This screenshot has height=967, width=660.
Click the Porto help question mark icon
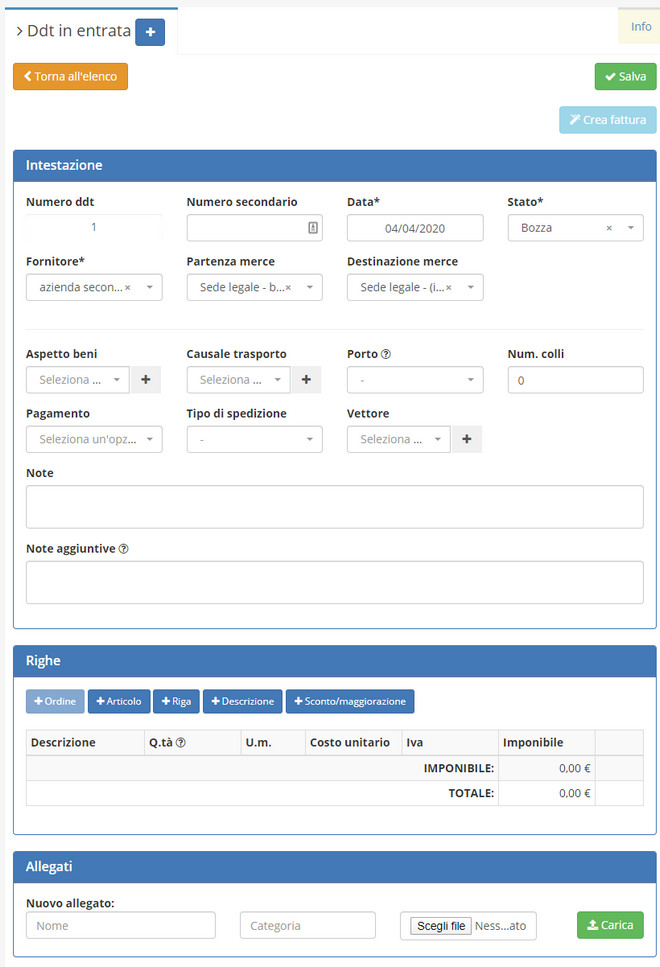tap(386, 354)
